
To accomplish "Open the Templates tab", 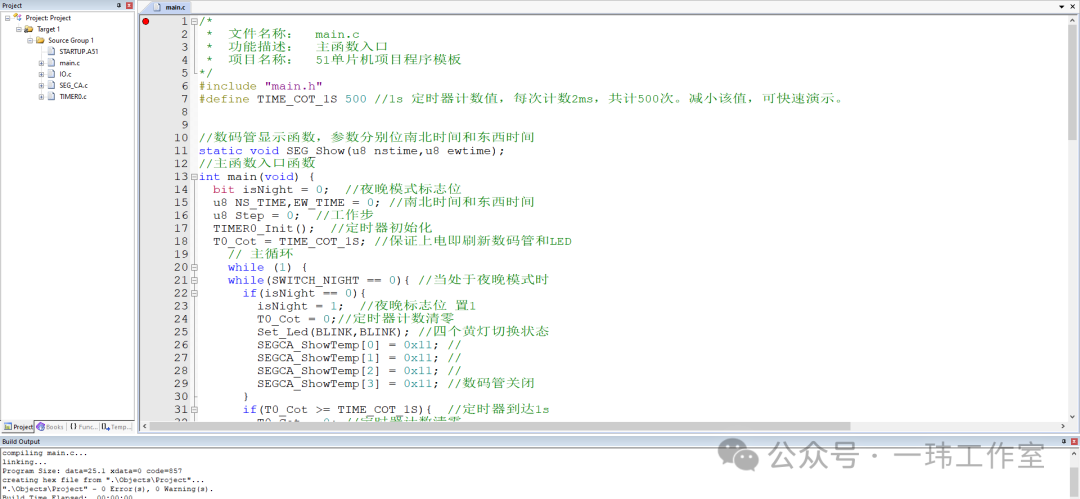I will tap(117, 427).
